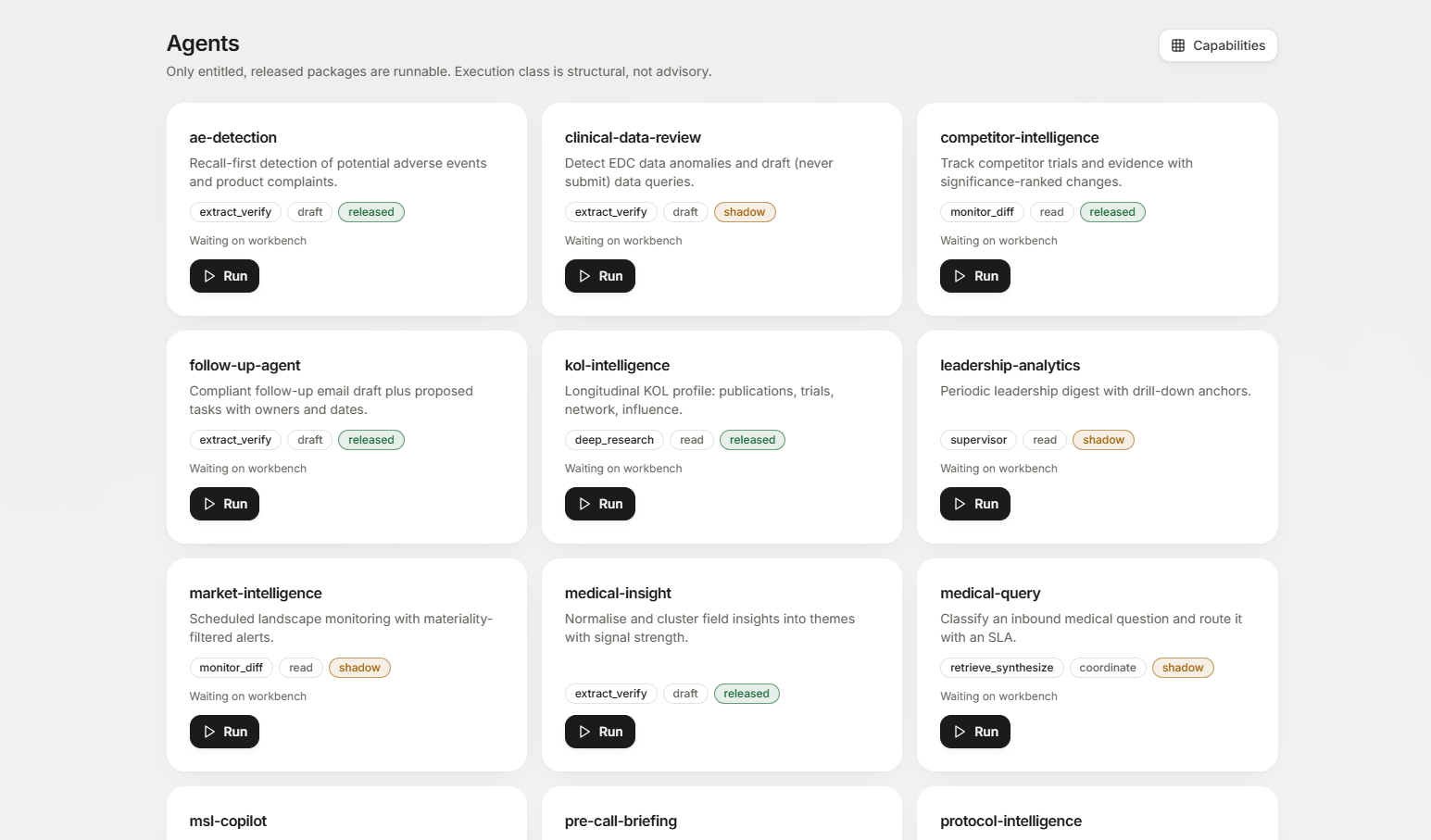Start the medical-insight agent run
Screen dimensions: 1431x840
[600, 732]
